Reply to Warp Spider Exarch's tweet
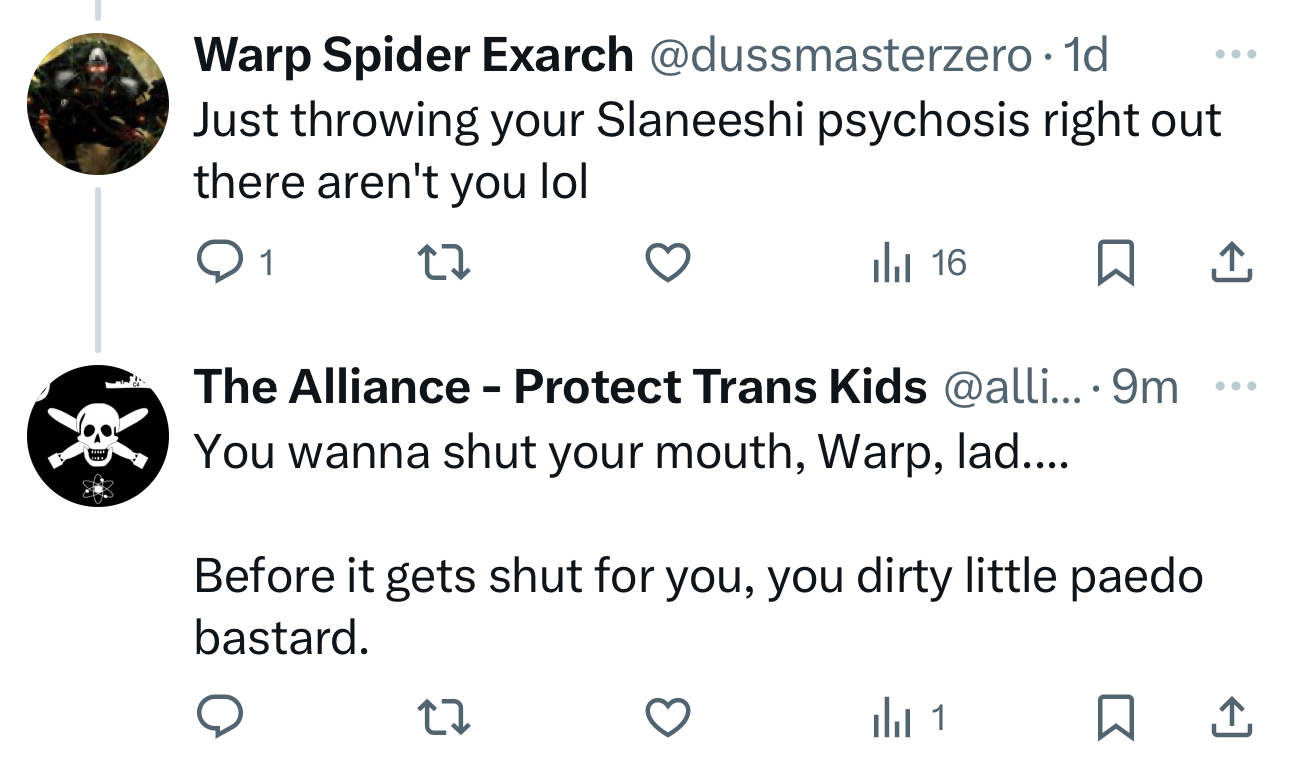 point(213,263)
